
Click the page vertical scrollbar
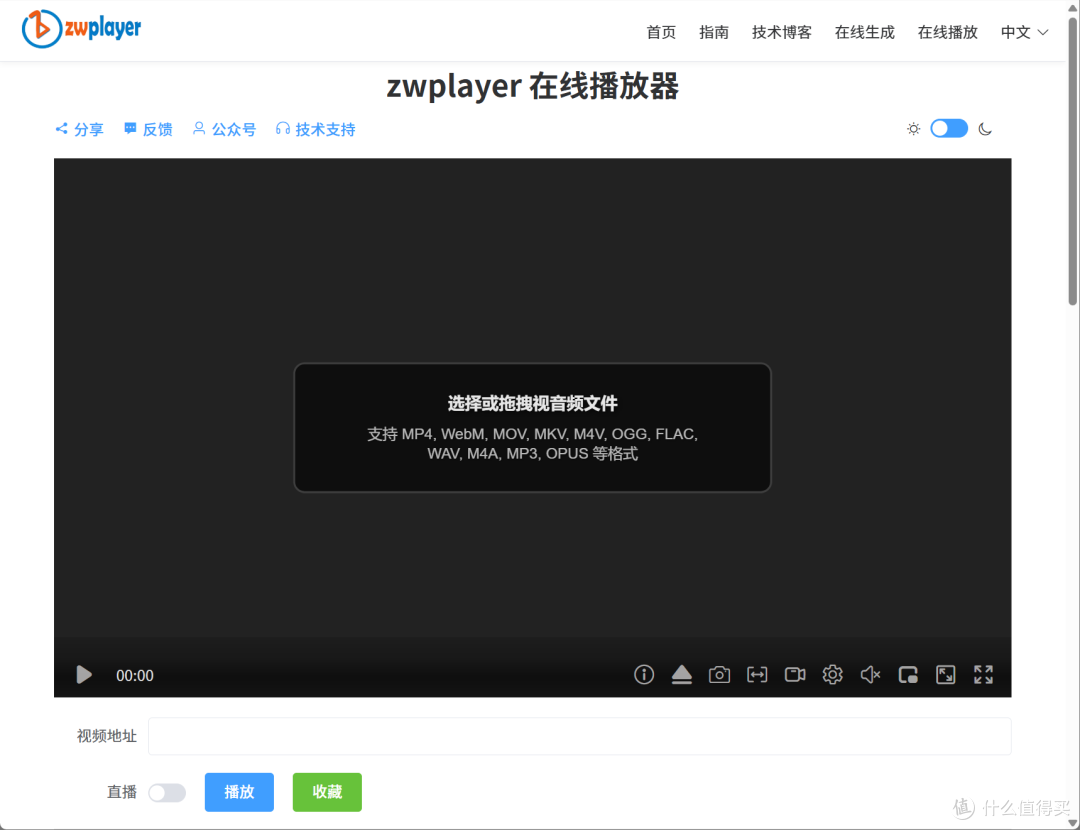coord(1072,162)
